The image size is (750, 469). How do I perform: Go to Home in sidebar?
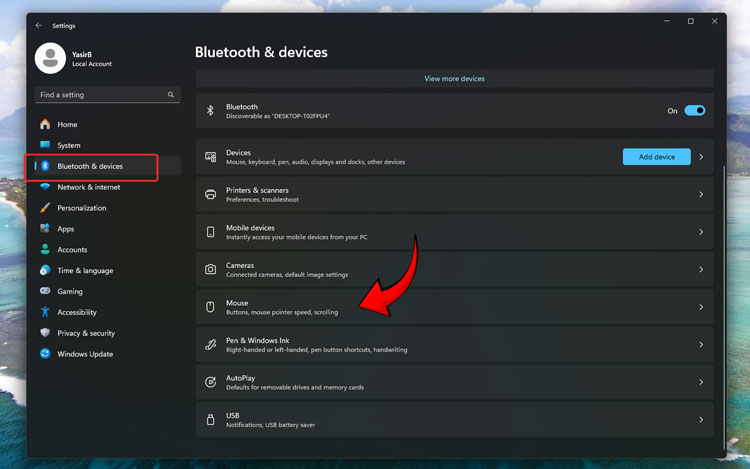pyautogui.click(x=108, y=124)
